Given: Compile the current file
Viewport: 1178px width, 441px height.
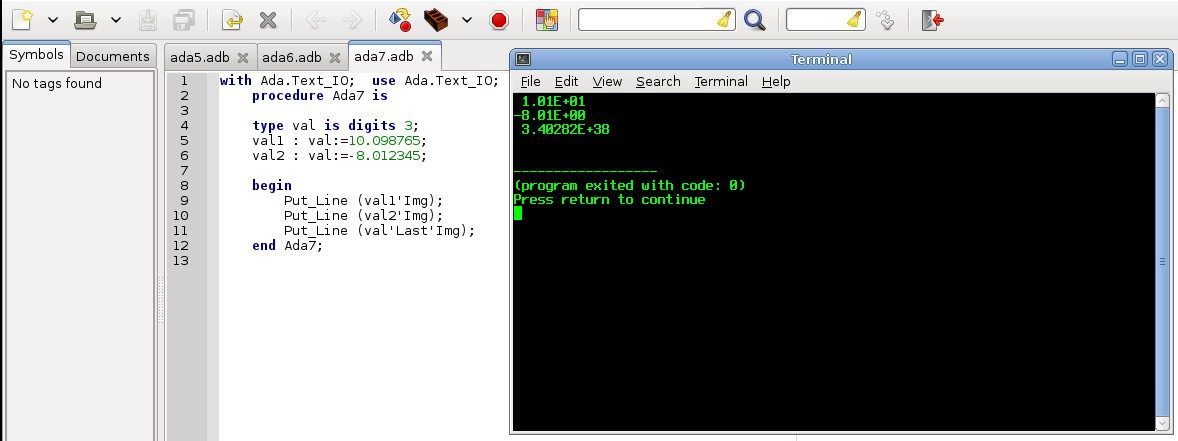Looking at the screenshot, I should tap(400, 20).
